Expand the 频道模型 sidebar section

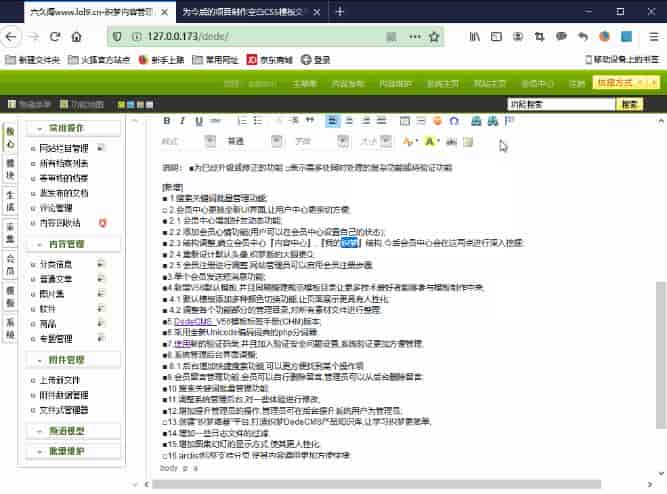click(x=37, y=431)
